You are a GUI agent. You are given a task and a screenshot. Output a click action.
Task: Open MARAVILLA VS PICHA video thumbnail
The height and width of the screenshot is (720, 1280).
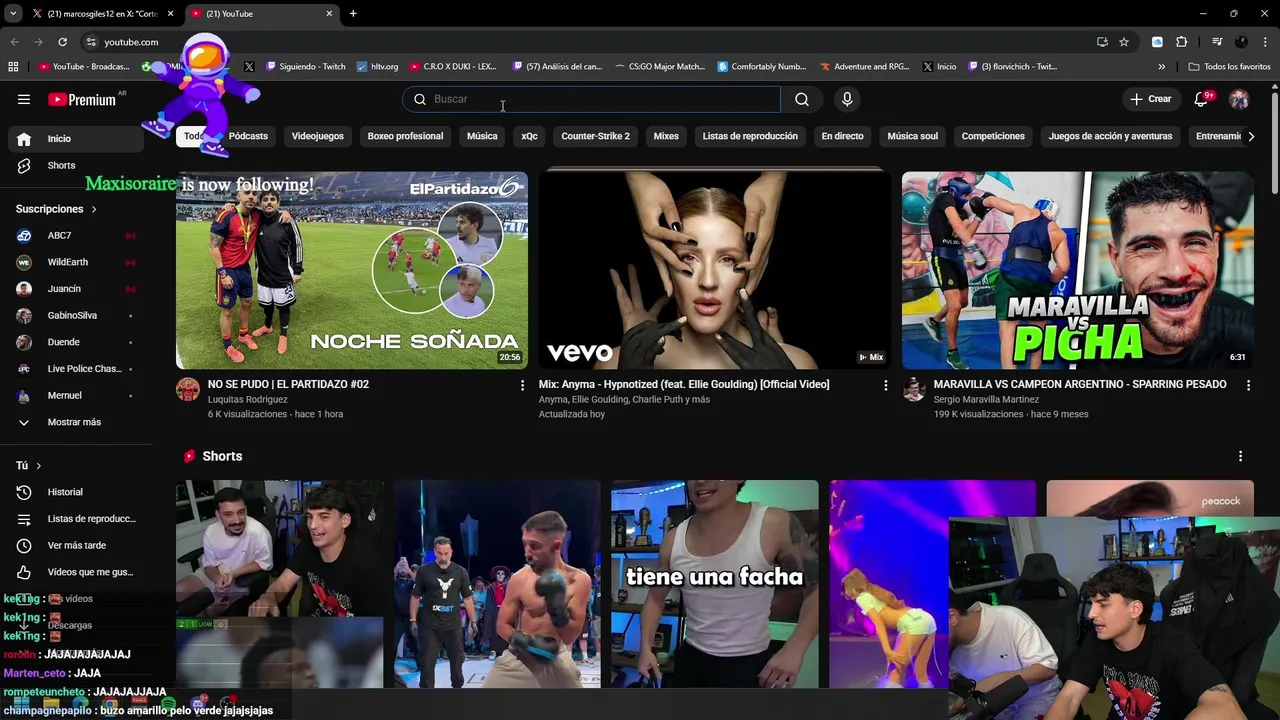(x=1078, y=270)
